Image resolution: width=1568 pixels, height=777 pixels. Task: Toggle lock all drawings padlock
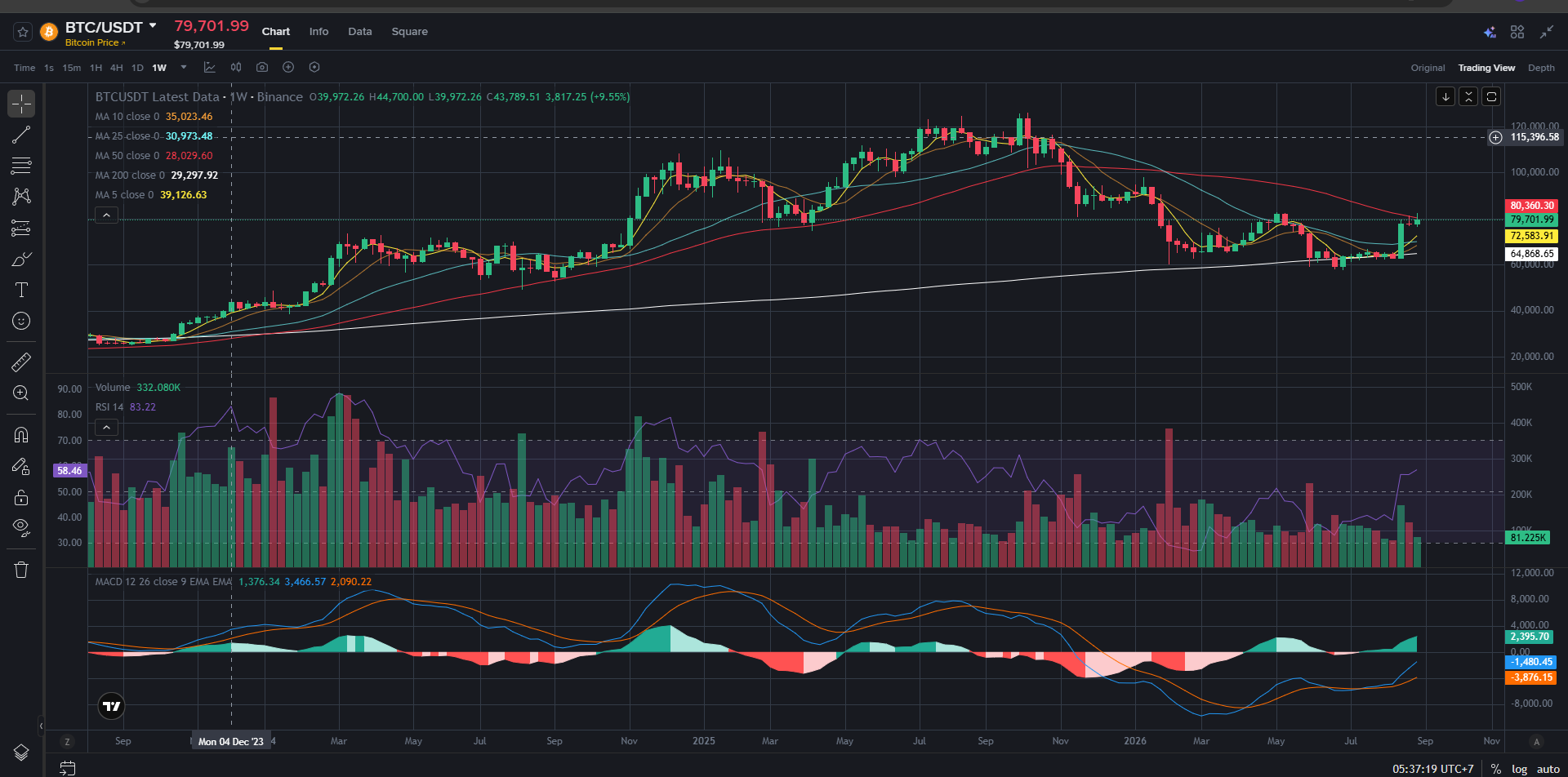click(21, 497)
